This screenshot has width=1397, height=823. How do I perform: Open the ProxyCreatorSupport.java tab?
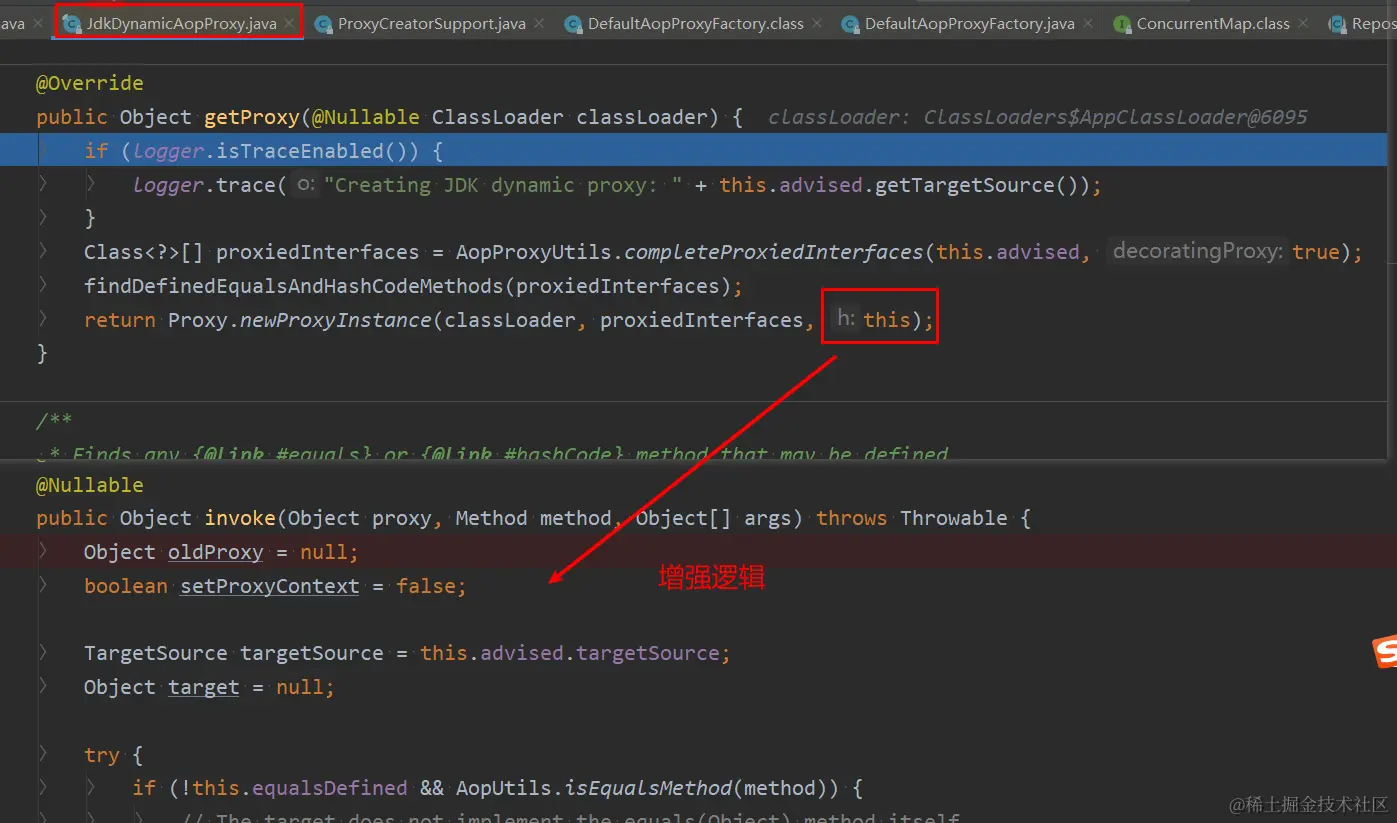(x=431, y=23)
